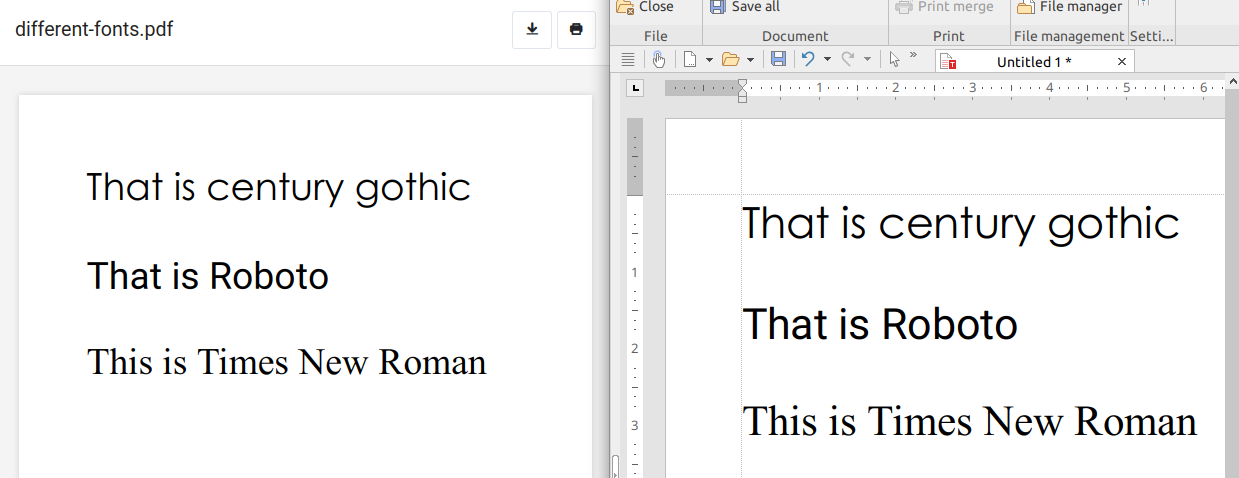The height and width of the screenshot is (478, 1239).
Task: Close the Untitled 1 tab
Action: (x=1121, y=62)
